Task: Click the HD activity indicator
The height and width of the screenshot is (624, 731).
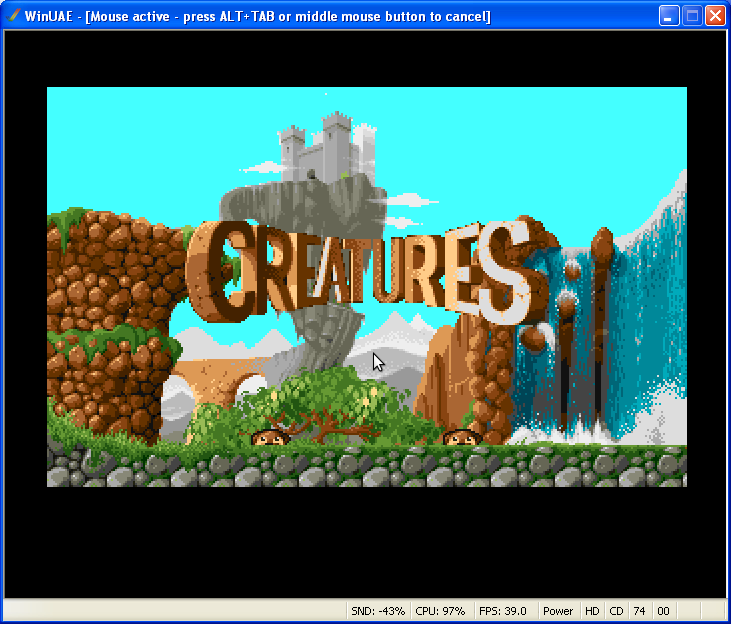Action: (x=592, y=611)
